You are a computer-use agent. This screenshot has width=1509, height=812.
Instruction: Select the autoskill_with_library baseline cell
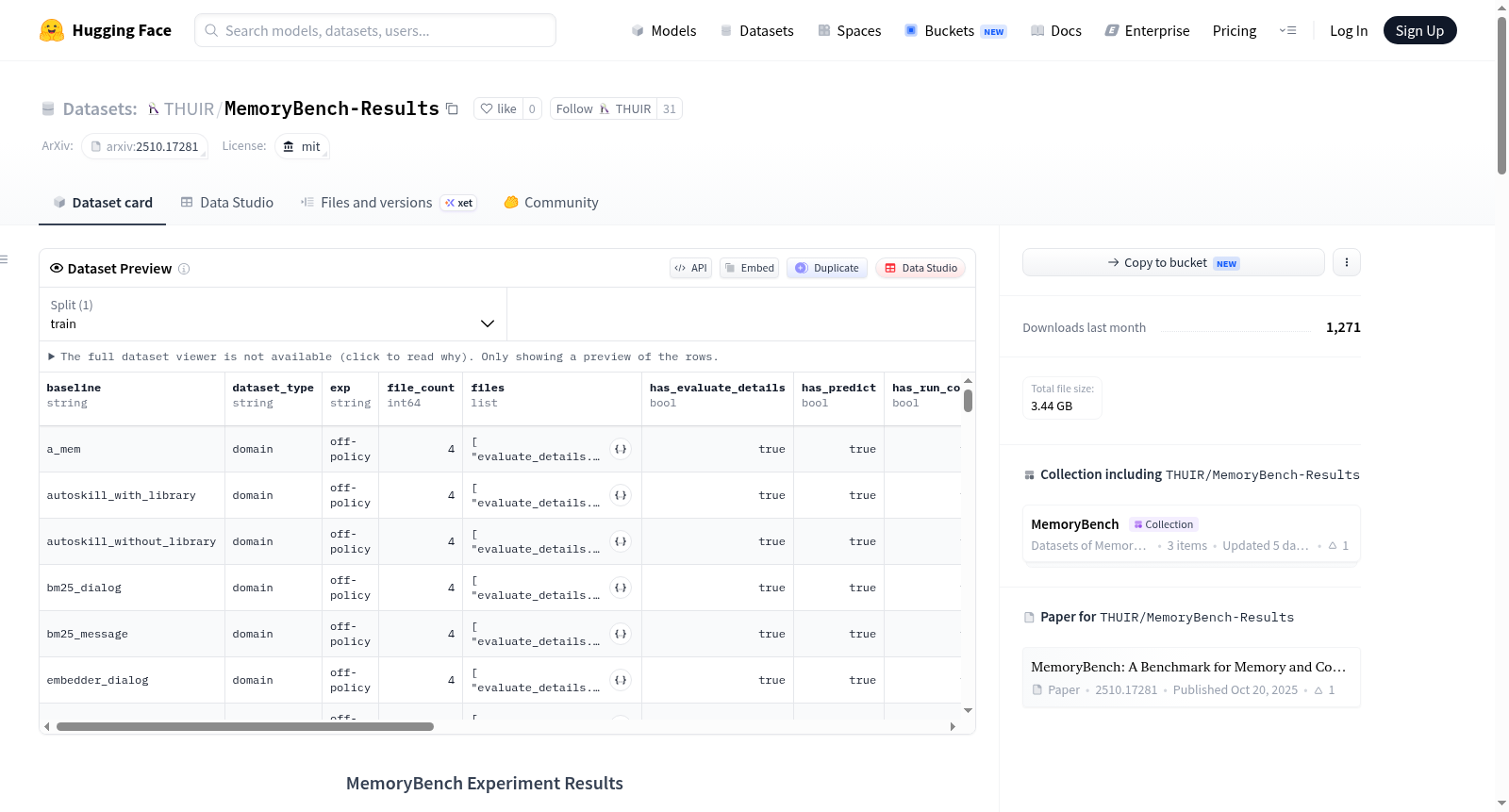(132, 495)
